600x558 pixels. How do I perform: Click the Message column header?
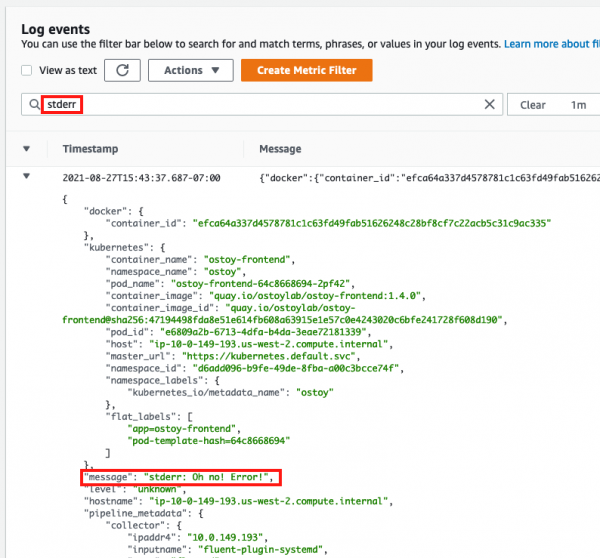point(280,149)
